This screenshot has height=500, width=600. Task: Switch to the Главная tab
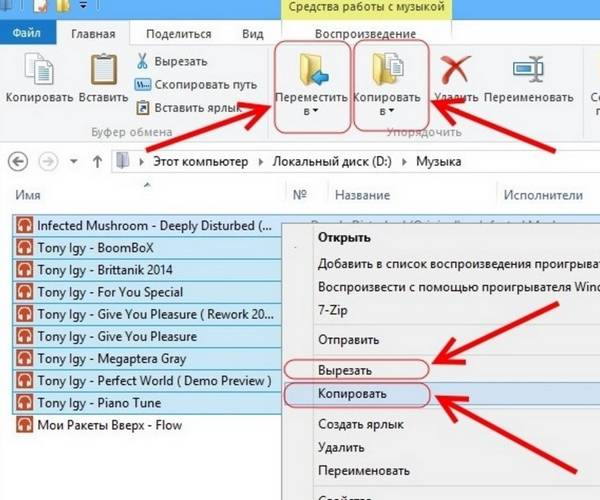[x=93, y=34]
